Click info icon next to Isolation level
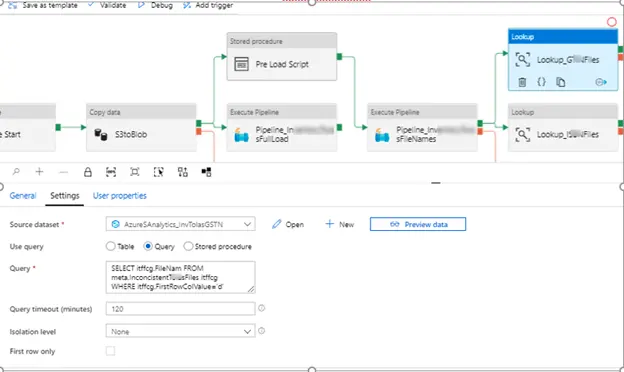This screenshot has height=372, width=624. click(261, 331)
